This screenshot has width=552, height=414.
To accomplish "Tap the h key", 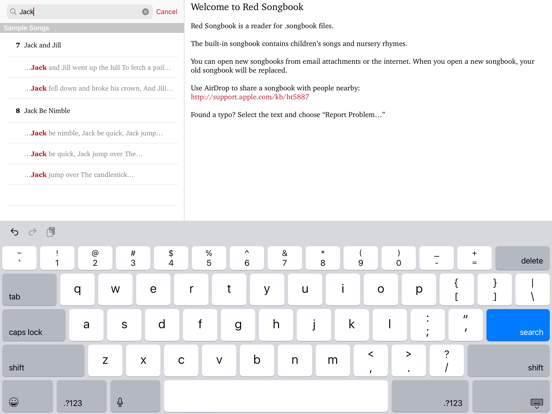I will 276,325.
